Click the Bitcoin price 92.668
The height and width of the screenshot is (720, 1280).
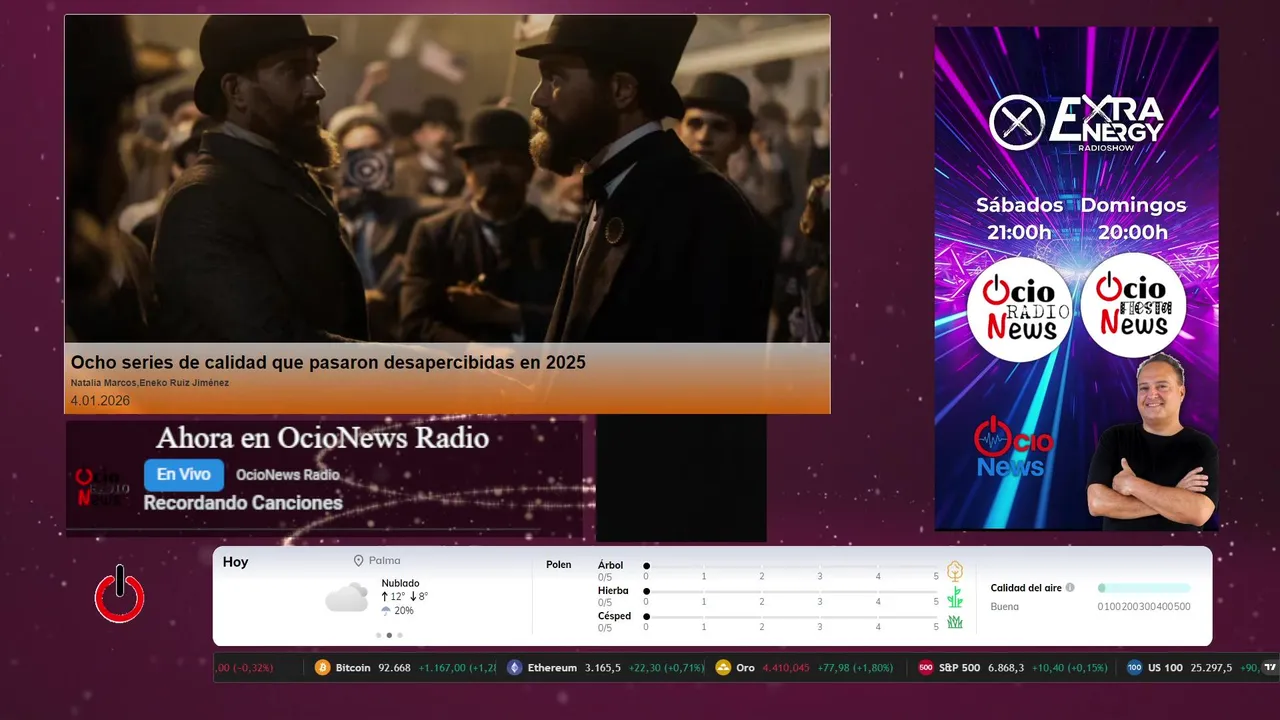(x=394, y=668)
